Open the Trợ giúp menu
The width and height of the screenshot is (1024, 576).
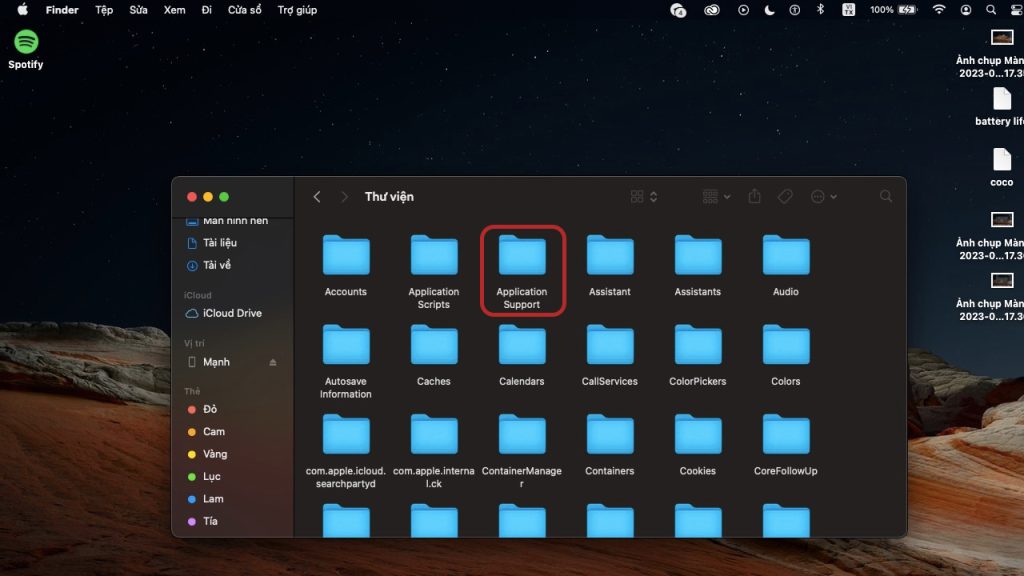(297, 10)
